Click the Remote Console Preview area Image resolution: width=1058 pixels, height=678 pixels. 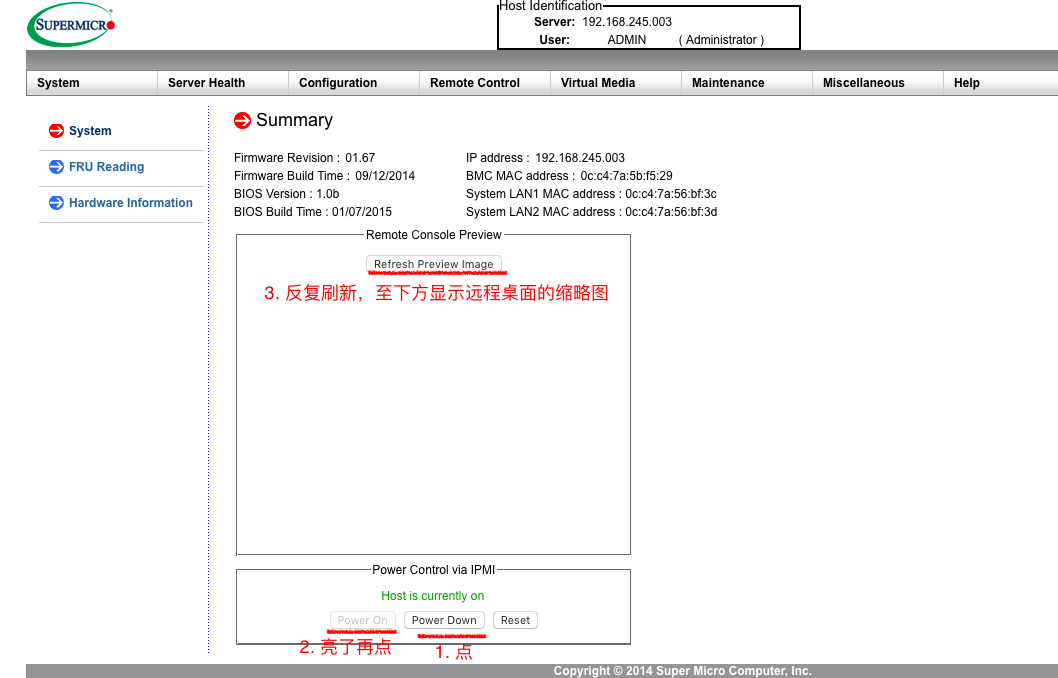[433, 420]
